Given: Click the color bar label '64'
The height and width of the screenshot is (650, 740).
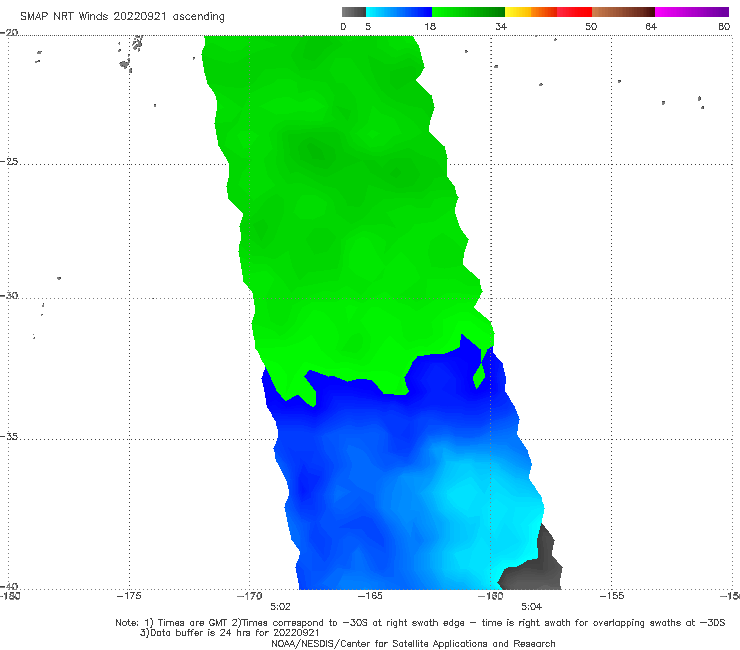Looking at the screenshot, I should tap(651, 26).
